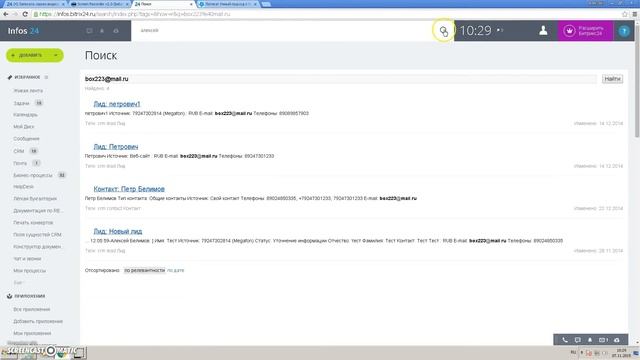Screen dimensions: 640x360
Task: Open favorites settings icon next to Избранное
Action: point(47,77)
